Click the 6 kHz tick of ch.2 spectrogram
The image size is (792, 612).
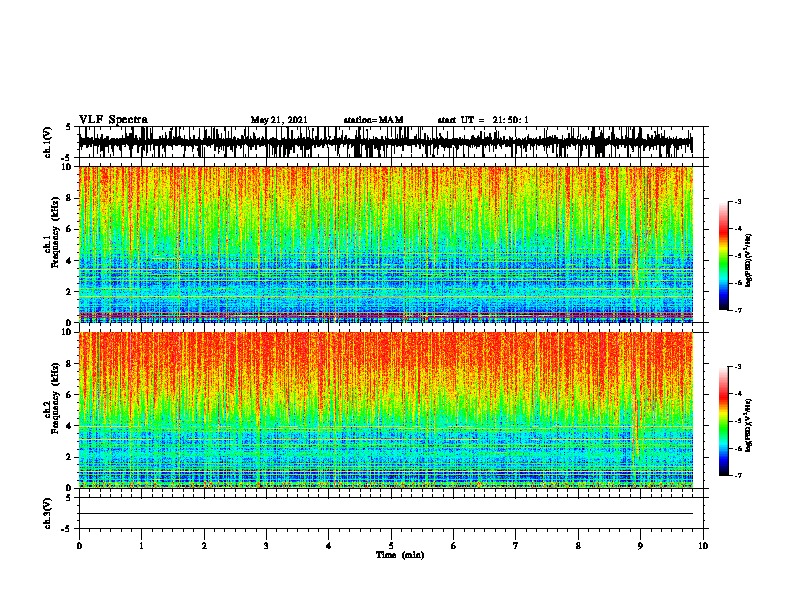(70, 394)
